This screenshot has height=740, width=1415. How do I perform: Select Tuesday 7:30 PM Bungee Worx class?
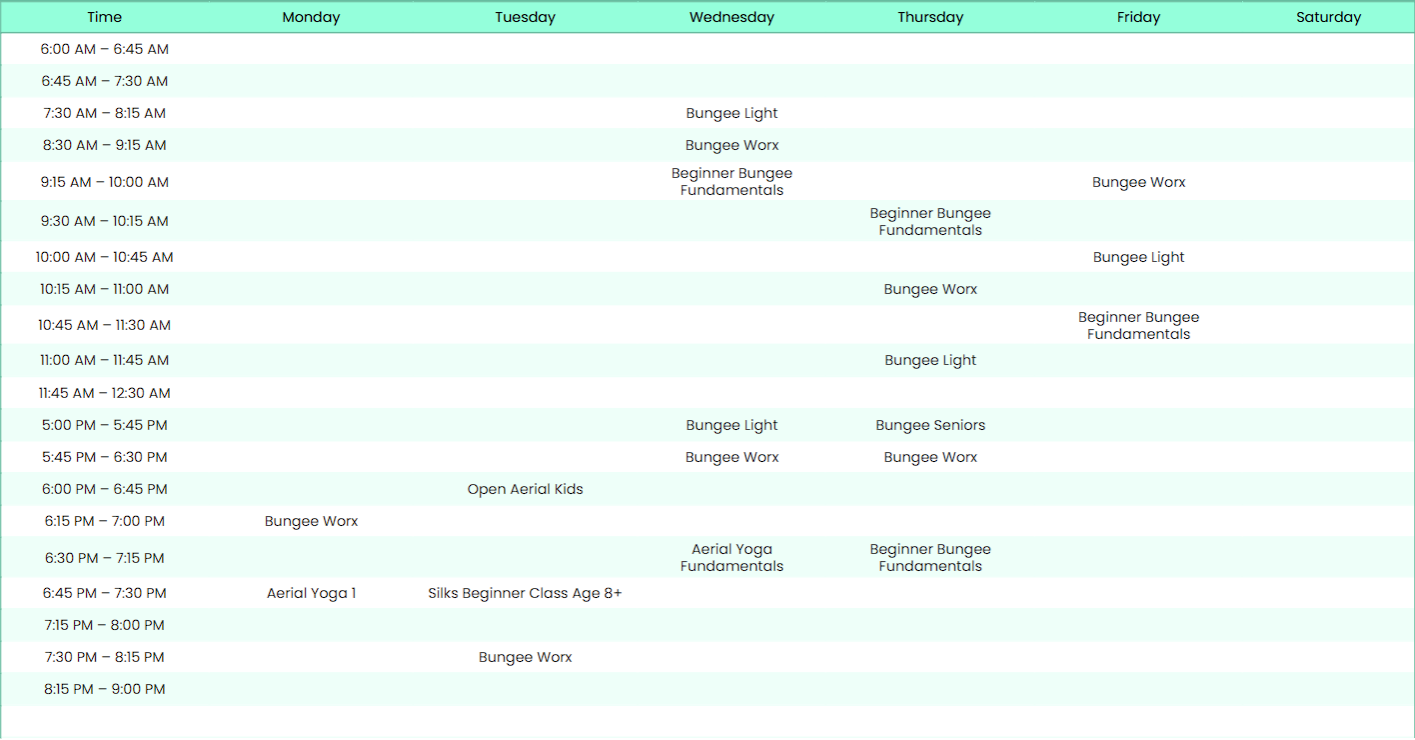click(525, 657)
